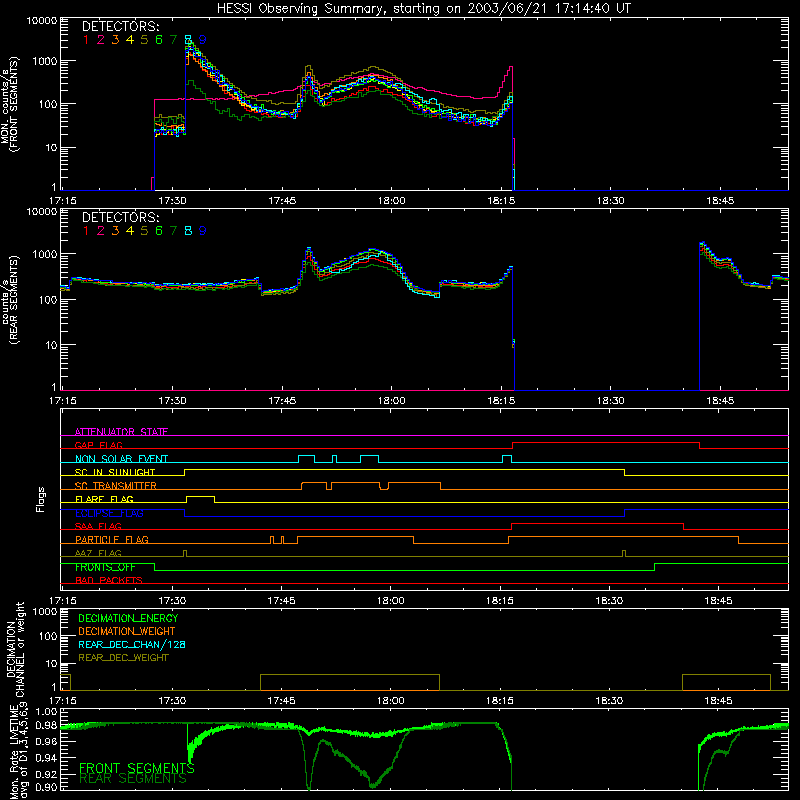The width and height of the screenshot is (800, 800).
Task: Click the HESSI Observing Summary plot title
Action: [x=423, y=8]
